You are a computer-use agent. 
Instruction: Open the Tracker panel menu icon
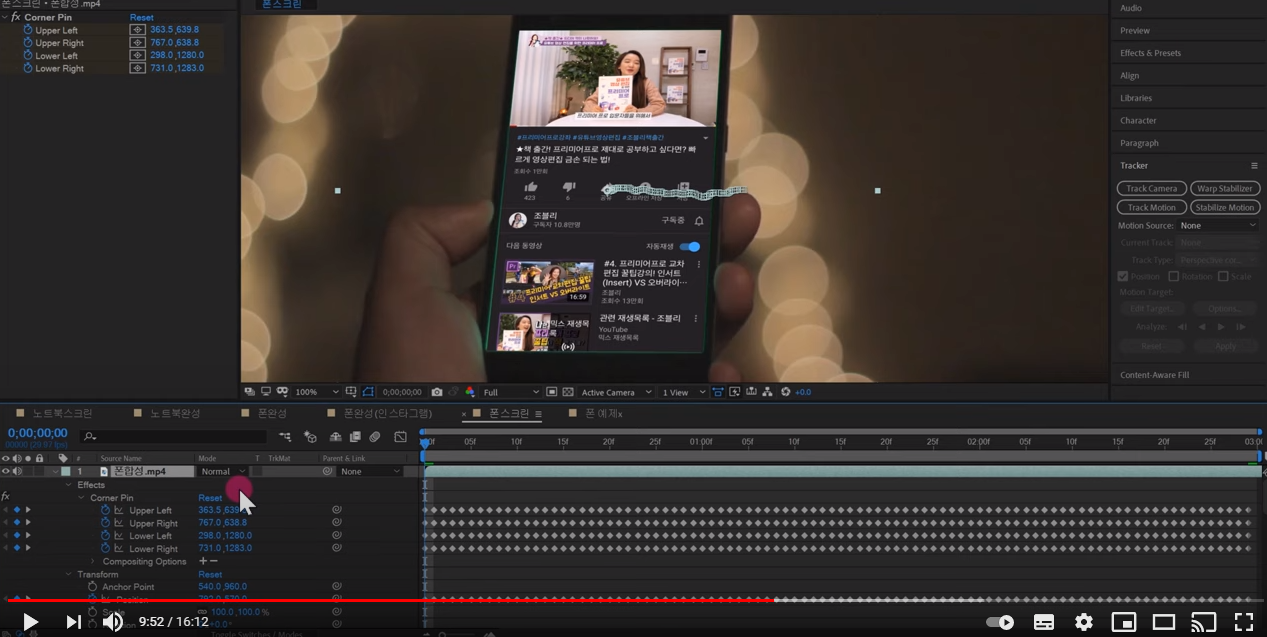click(1254, 166)
